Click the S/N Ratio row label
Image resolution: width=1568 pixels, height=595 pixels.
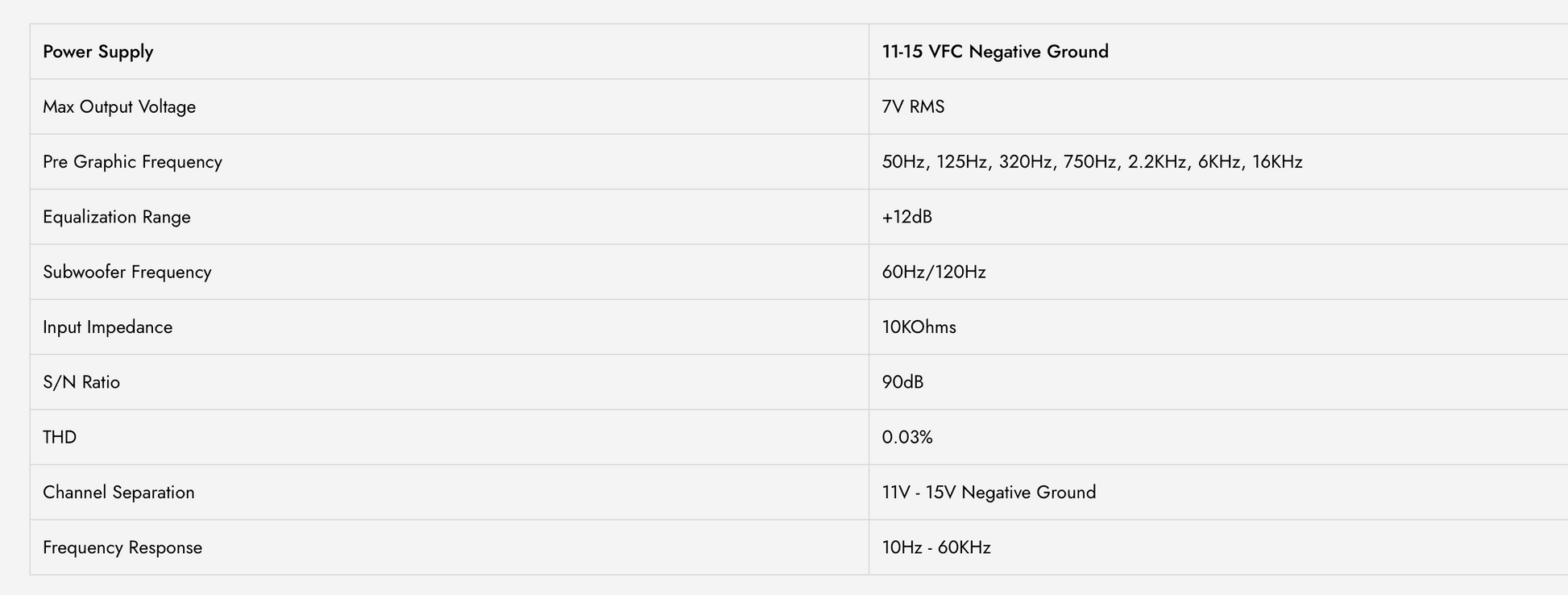81,382
